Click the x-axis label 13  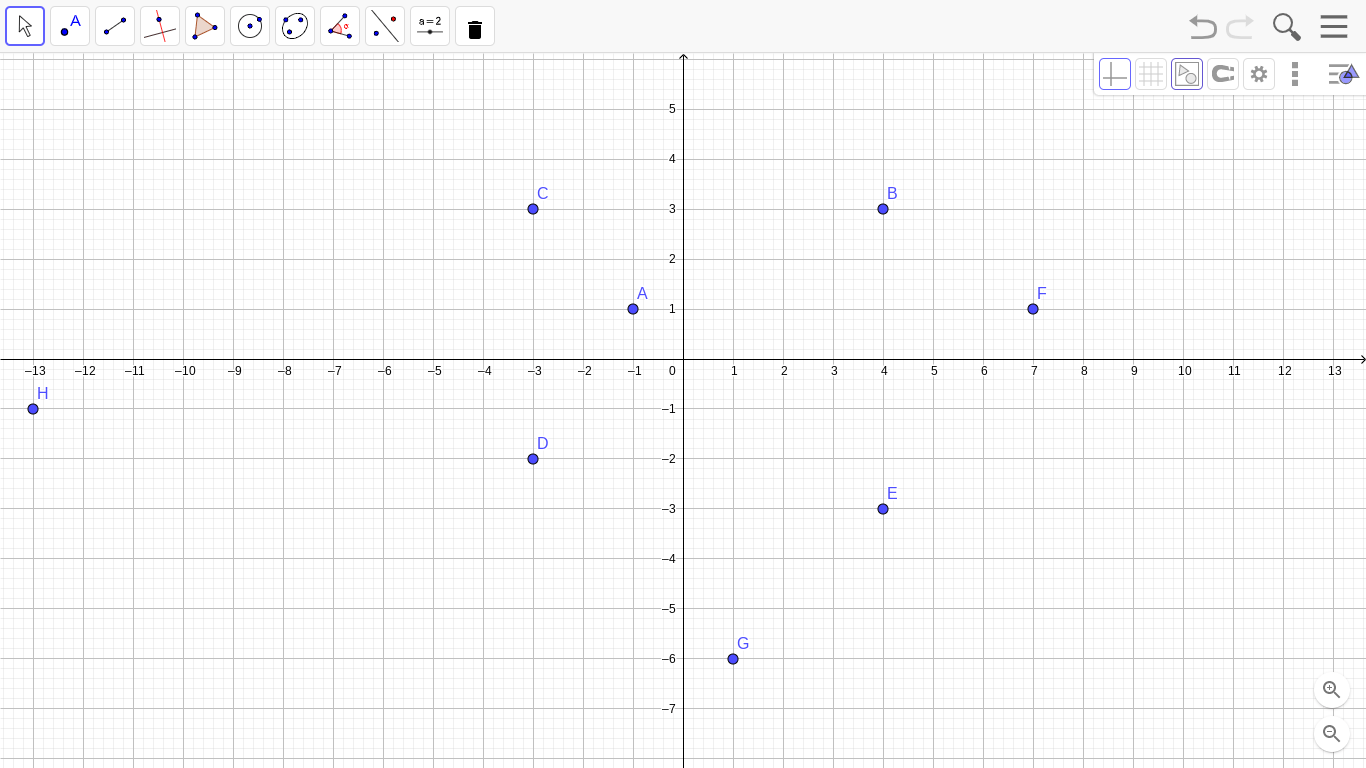tap(1335, 371)
